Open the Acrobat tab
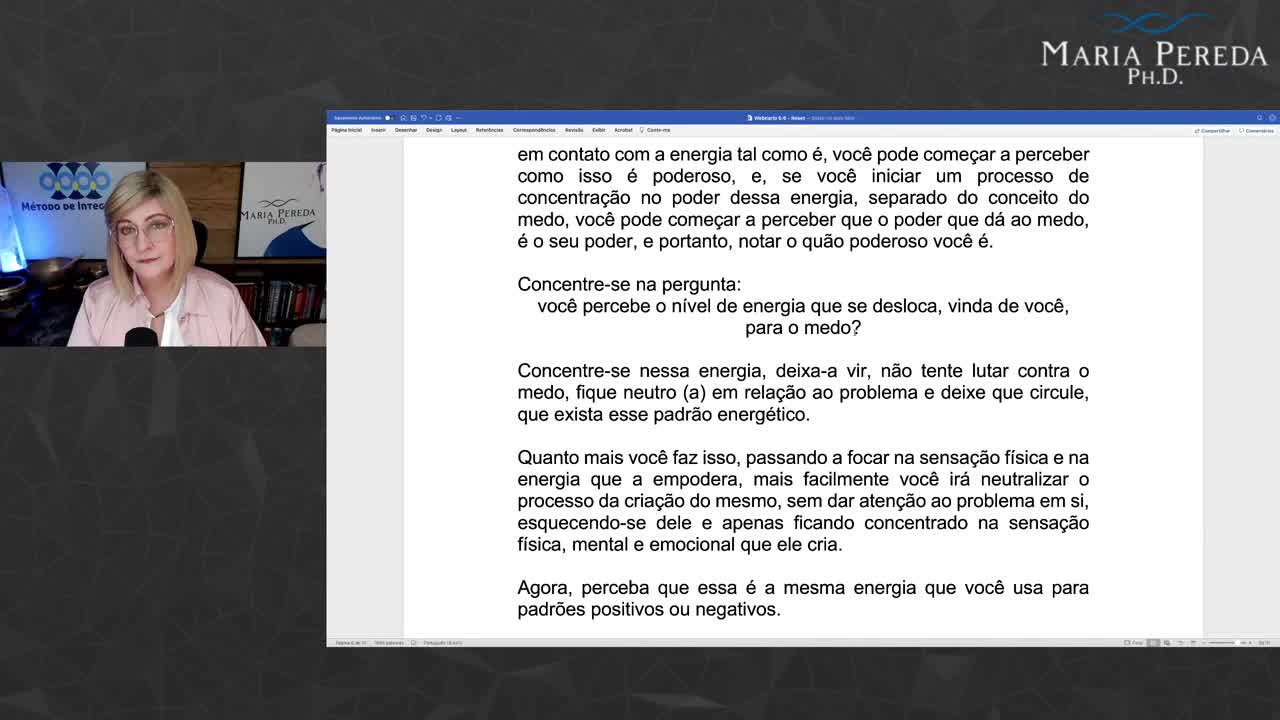The height and width of the screenshot is (720, 1280). click(623, 130)
